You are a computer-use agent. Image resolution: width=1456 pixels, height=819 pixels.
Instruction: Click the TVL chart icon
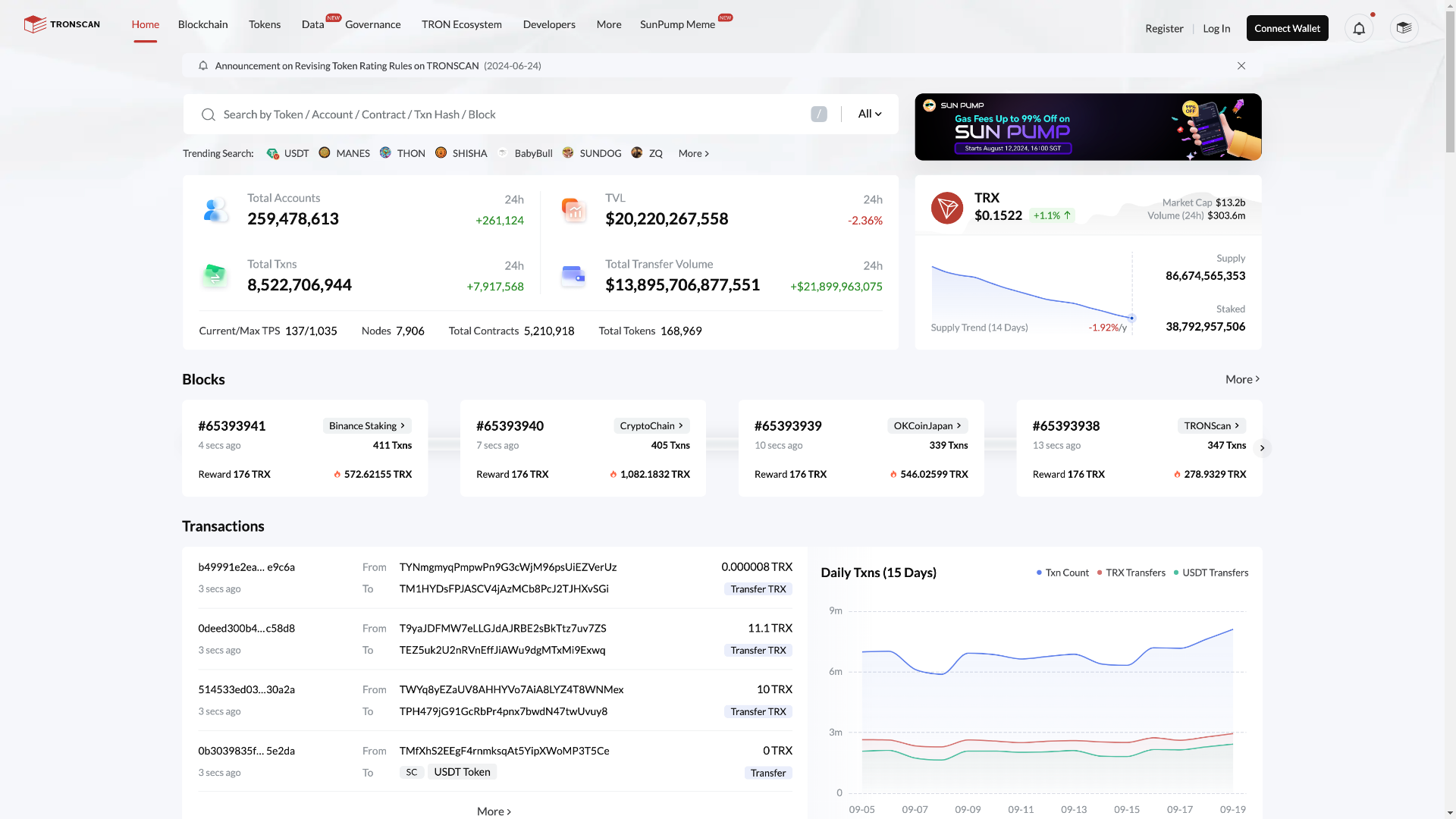coord(573,209)
